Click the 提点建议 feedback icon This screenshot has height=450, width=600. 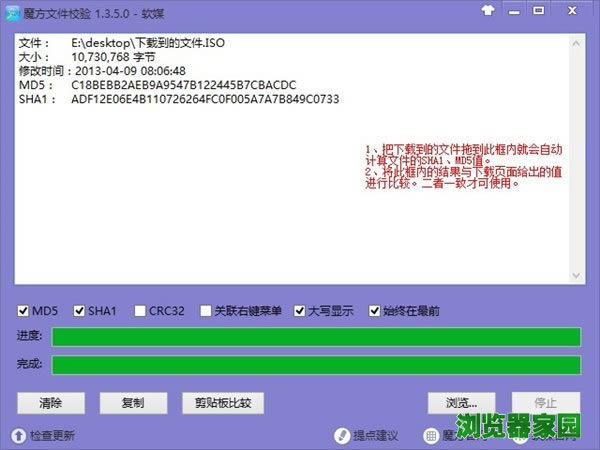coord(342,435)
